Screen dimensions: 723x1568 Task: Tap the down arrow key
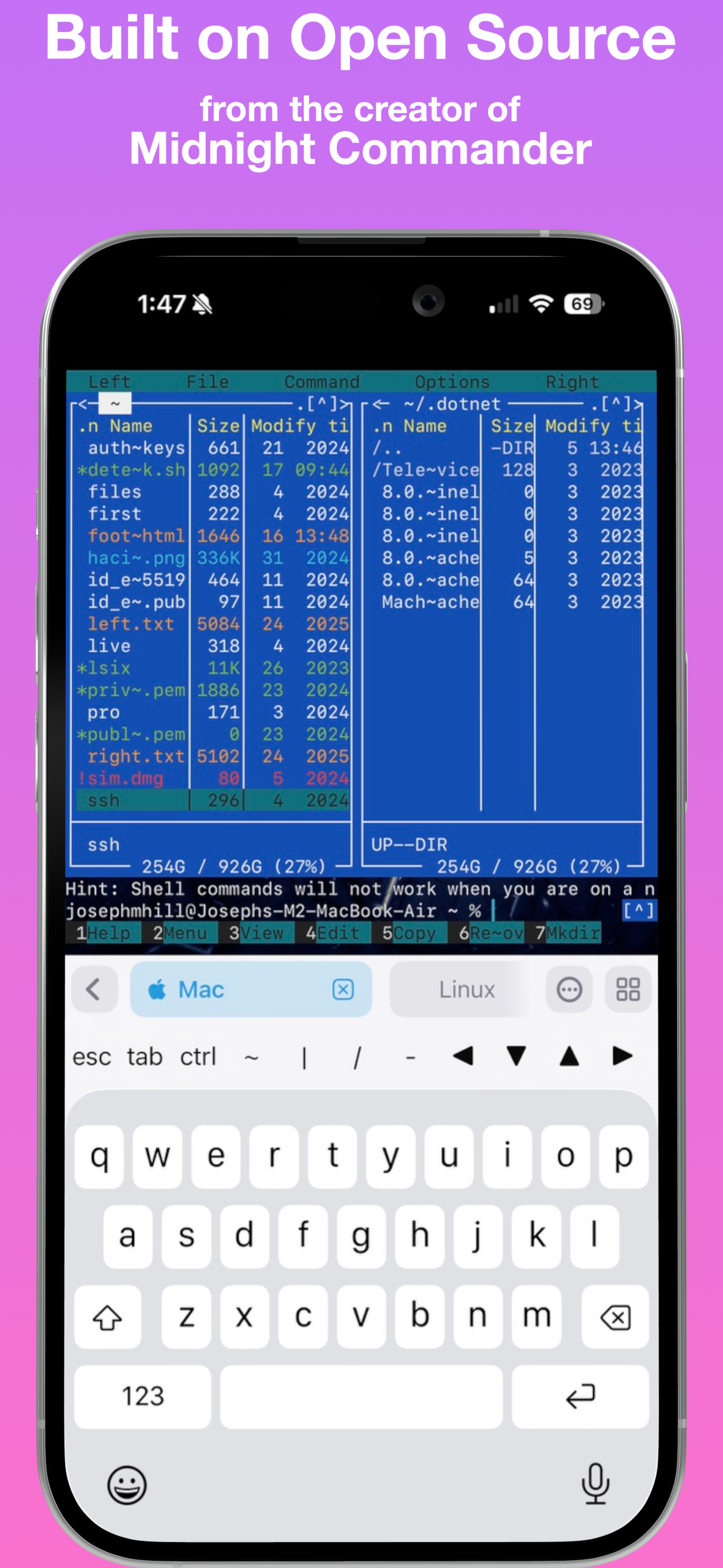coord(516,1056)
